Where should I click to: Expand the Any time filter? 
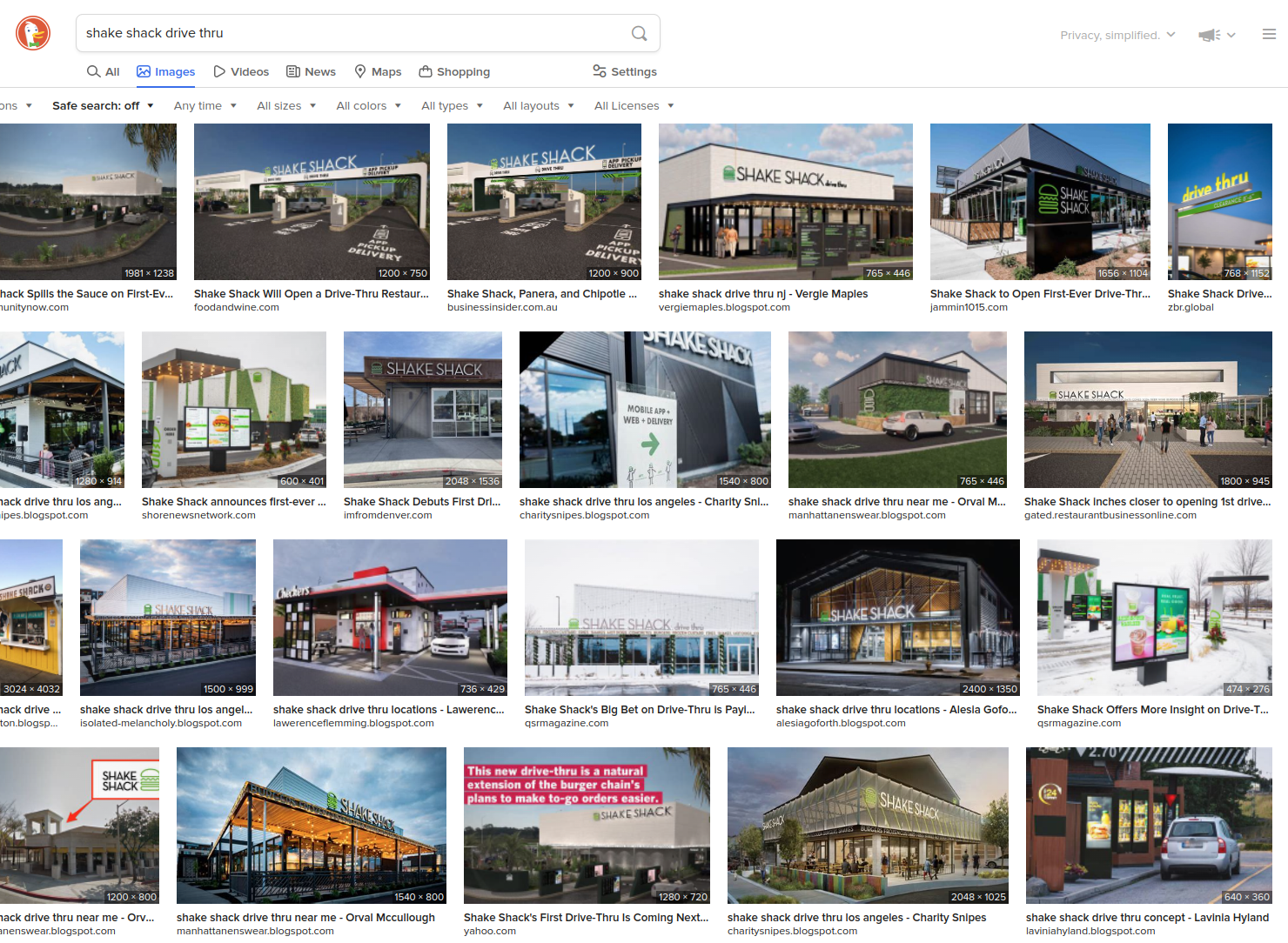click(205, 106)
